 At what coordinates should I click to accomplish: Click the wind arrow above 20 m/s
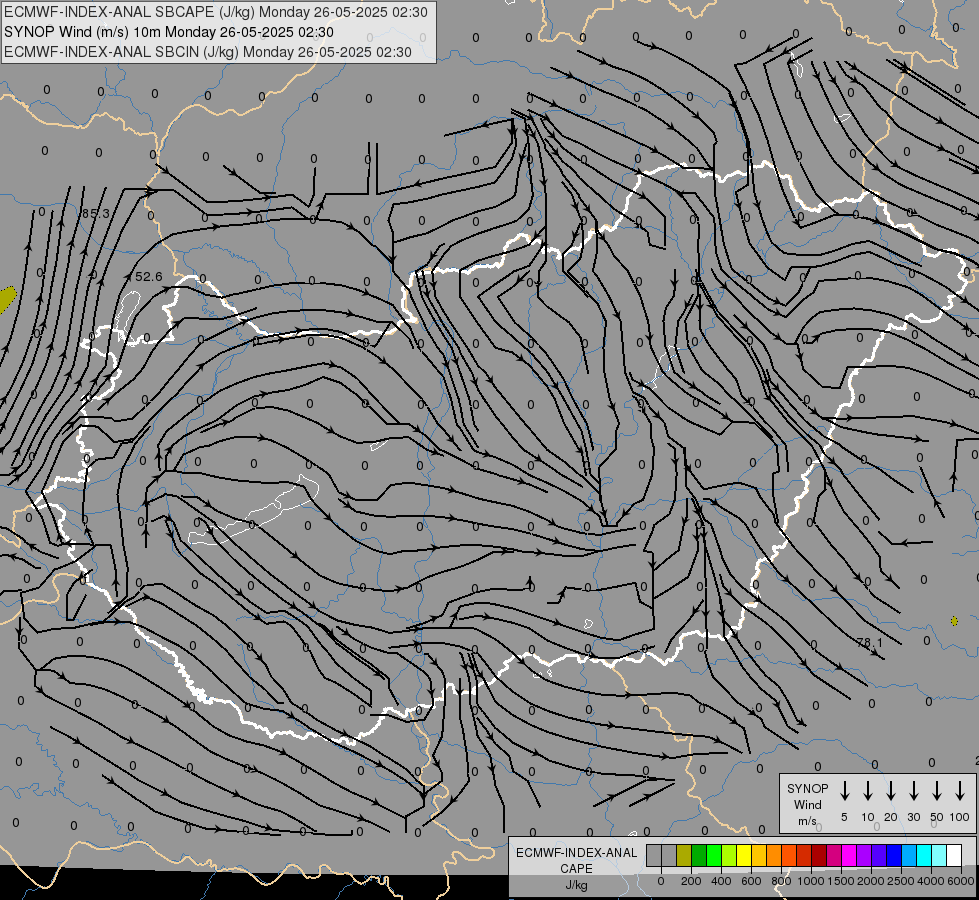tap(890, 791)
